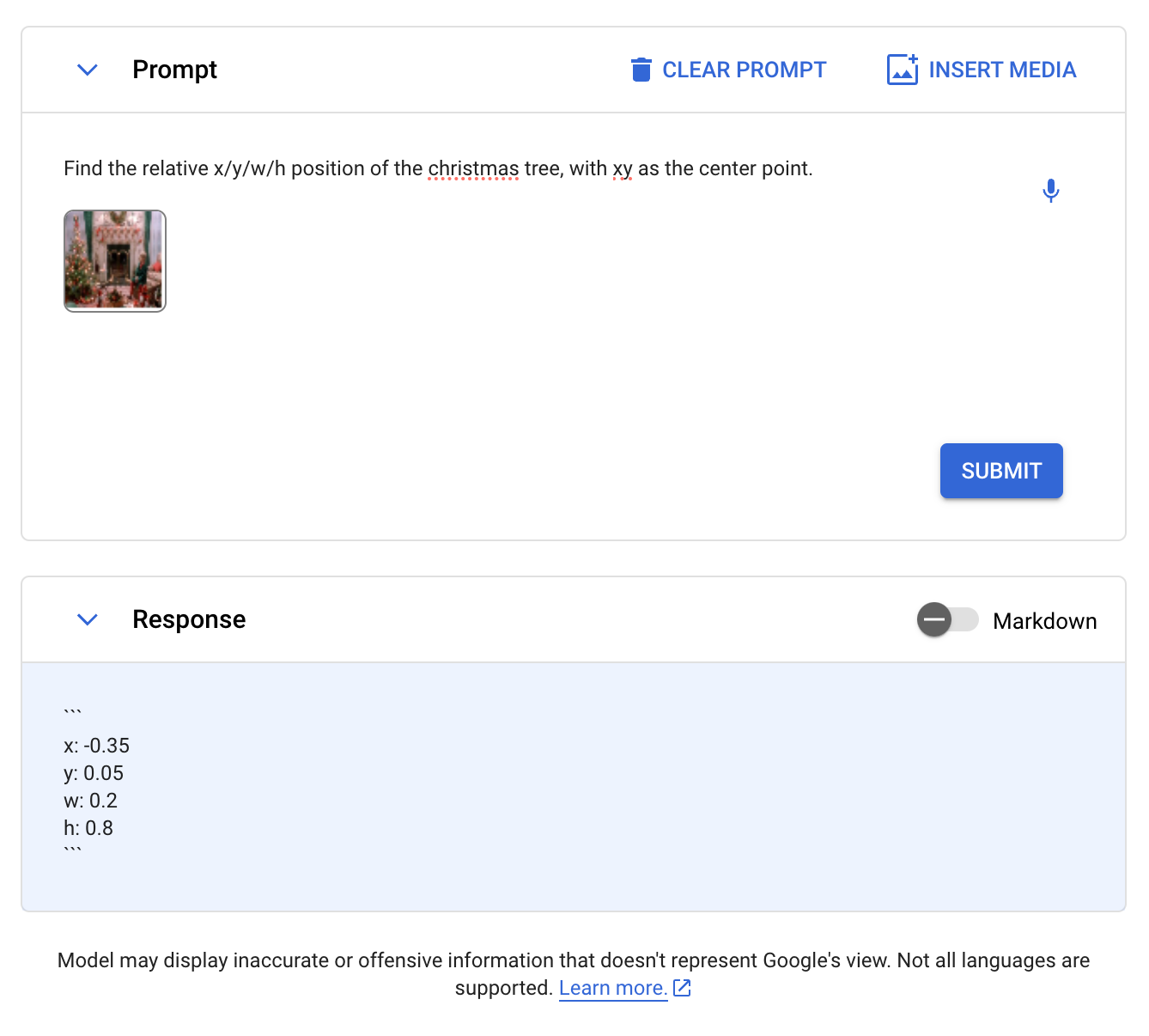Image resolution: width=1149 pixels, height=1036 pixels.
Task: Select the x: -0.35 response line
Action: point(96,746)
